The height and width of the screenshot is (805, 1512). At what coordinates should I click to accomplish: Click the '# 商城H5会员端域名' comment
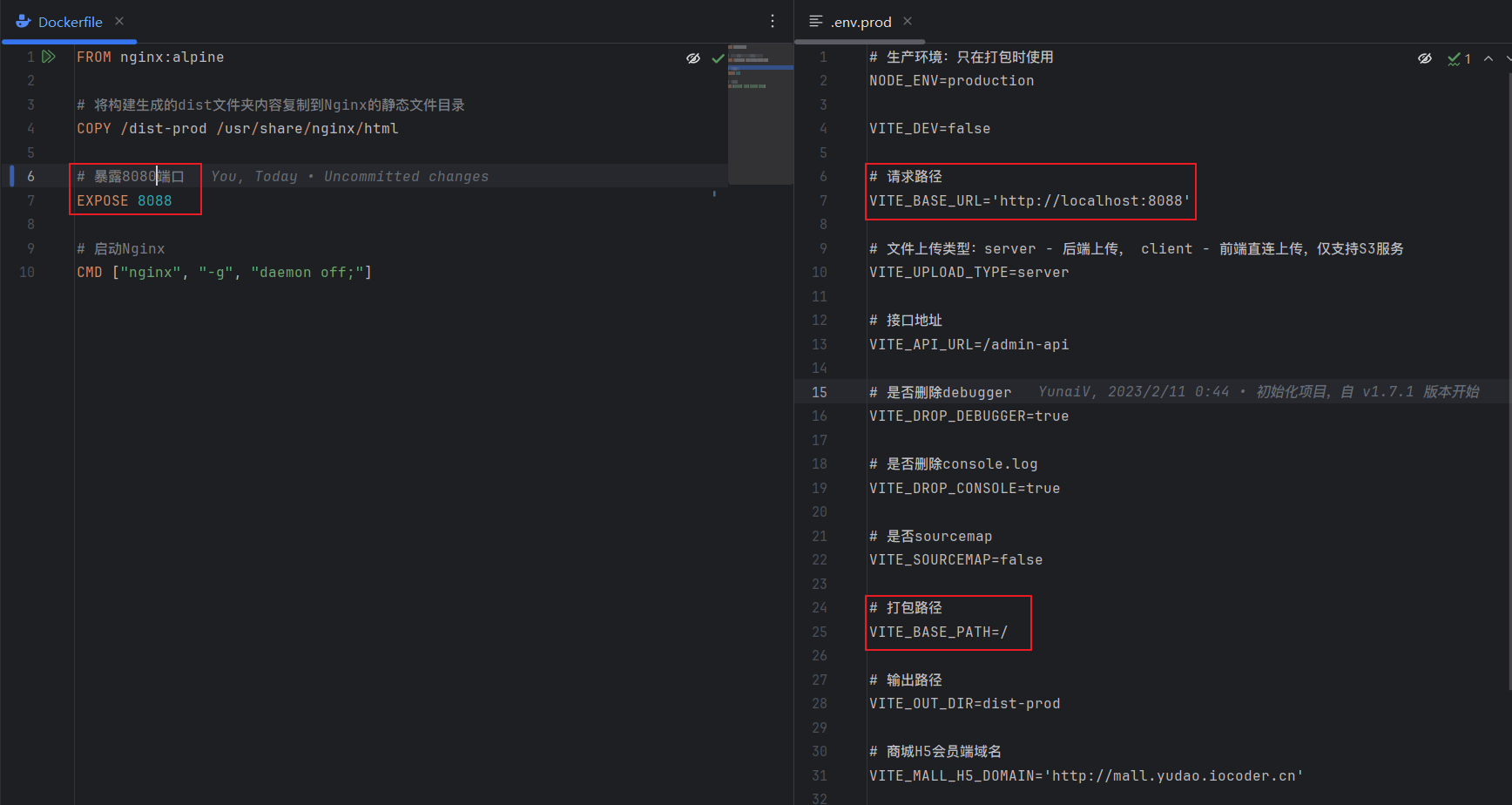pyautogui.click(x=935, y=751)
